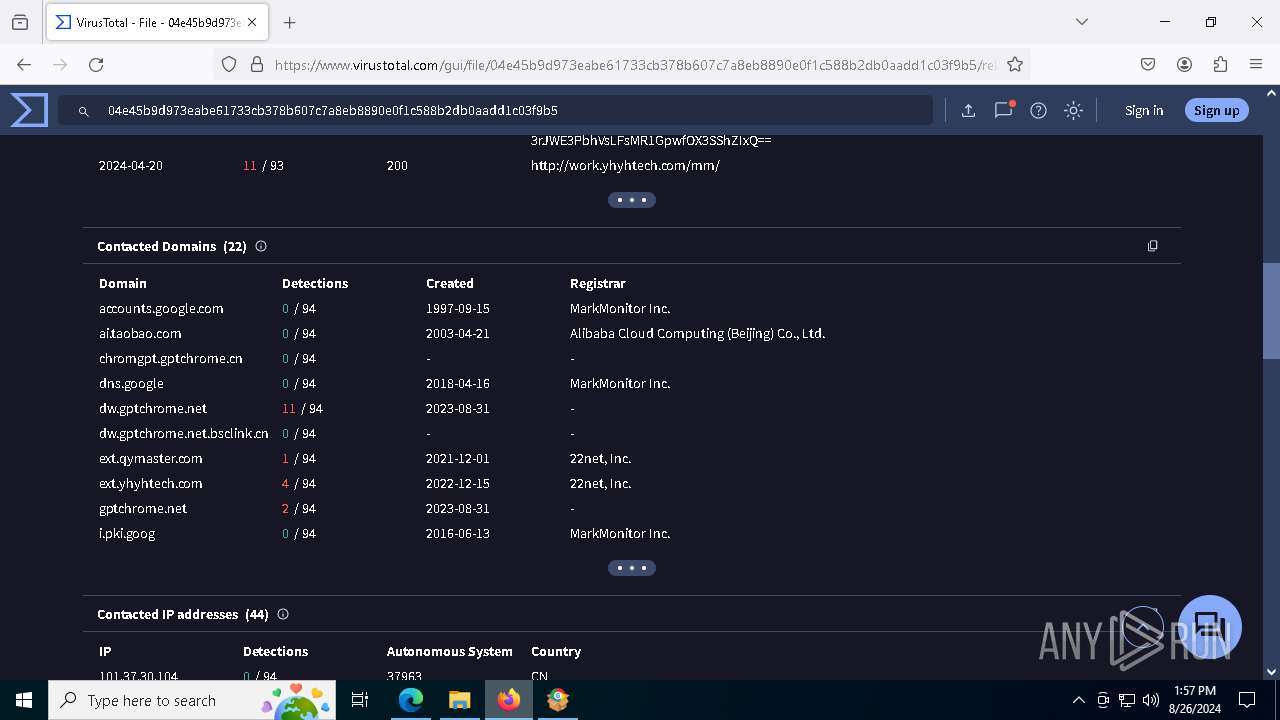Expand more contacted URLs with dots
The height and width of the screenshot is (720, 1280).
coord(632,200)
